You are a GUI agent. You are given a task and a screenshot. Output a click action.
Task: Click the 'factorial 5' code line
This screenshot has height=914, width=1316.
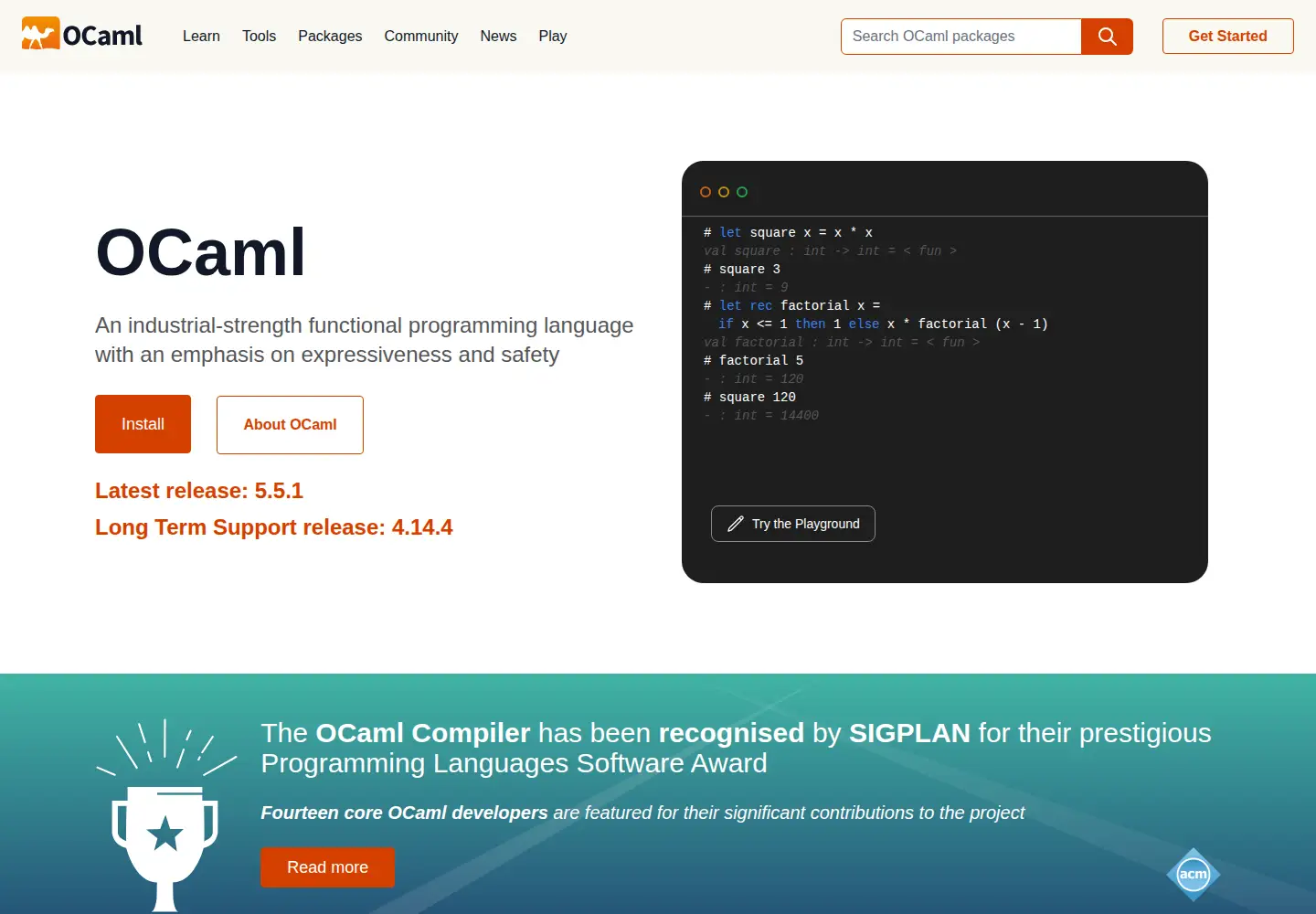[x=753, y=360]
